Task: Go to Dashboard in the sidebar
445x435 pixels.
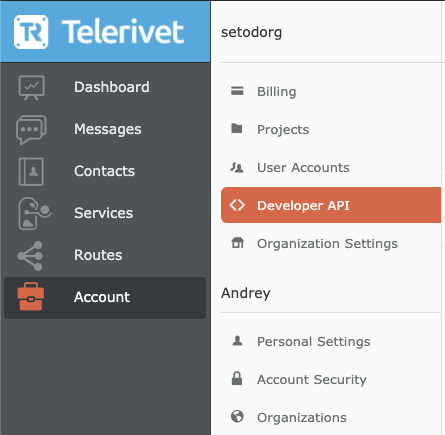Action: pyautogui.click(x=112, y=87)
